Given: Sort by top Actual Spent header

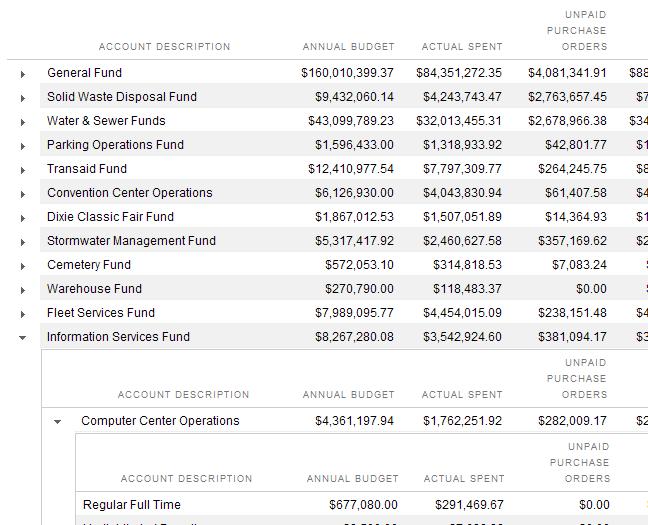Looking at the screenshot, I should coord(462,47).
